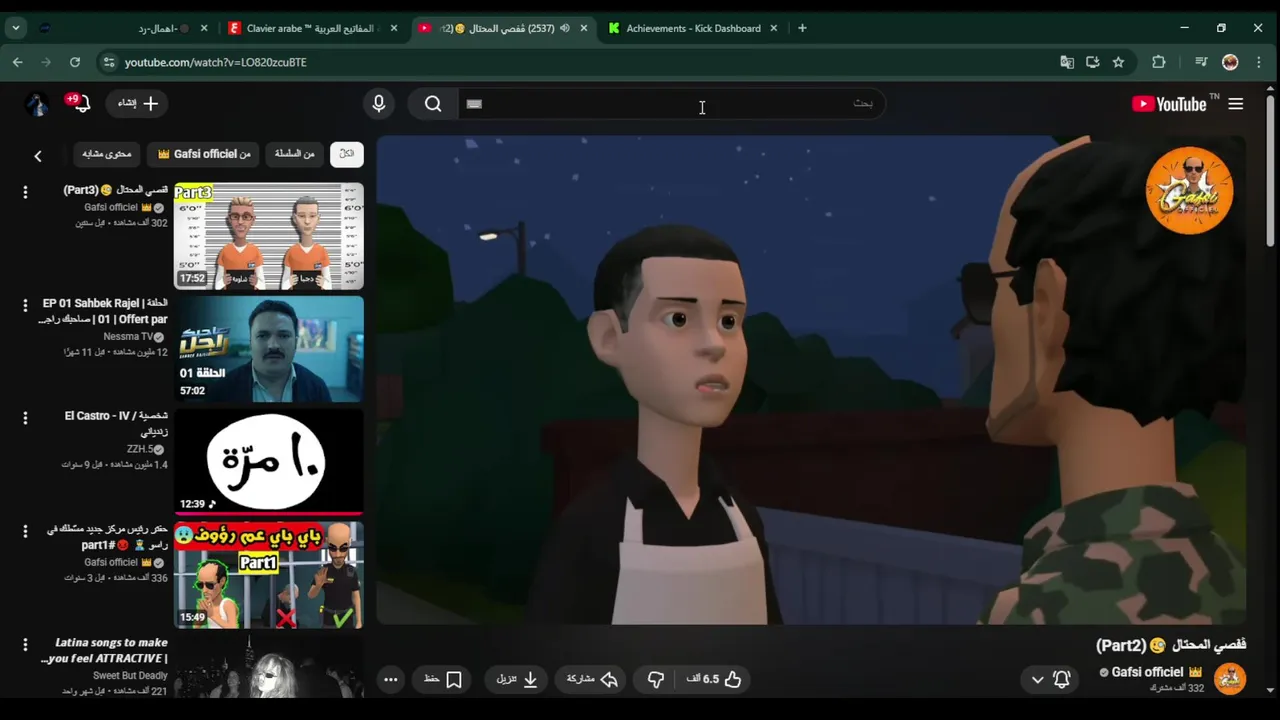Viewport: 1280px width, 720px height.
Task: Close the Clavier arabe tab
Action: [394, 28]
